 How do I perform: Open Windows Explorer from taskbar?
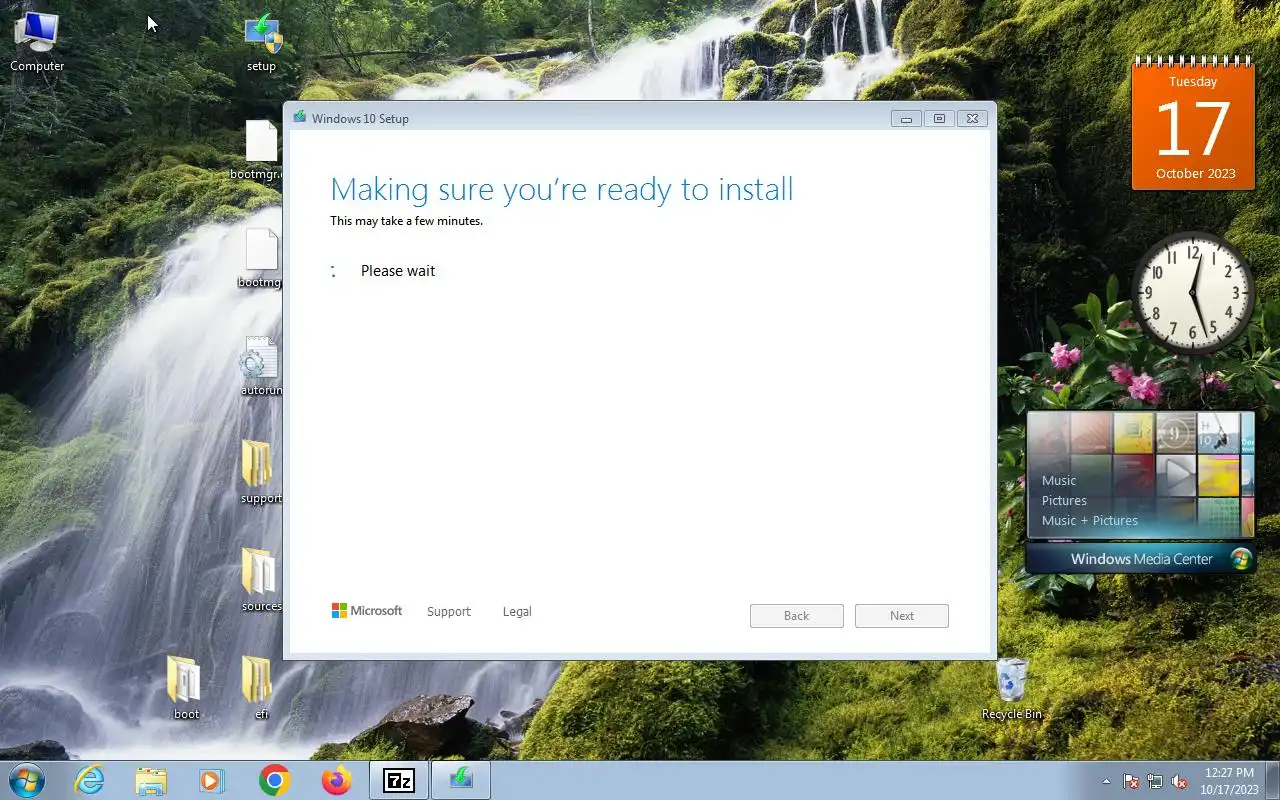coord(151,780)
